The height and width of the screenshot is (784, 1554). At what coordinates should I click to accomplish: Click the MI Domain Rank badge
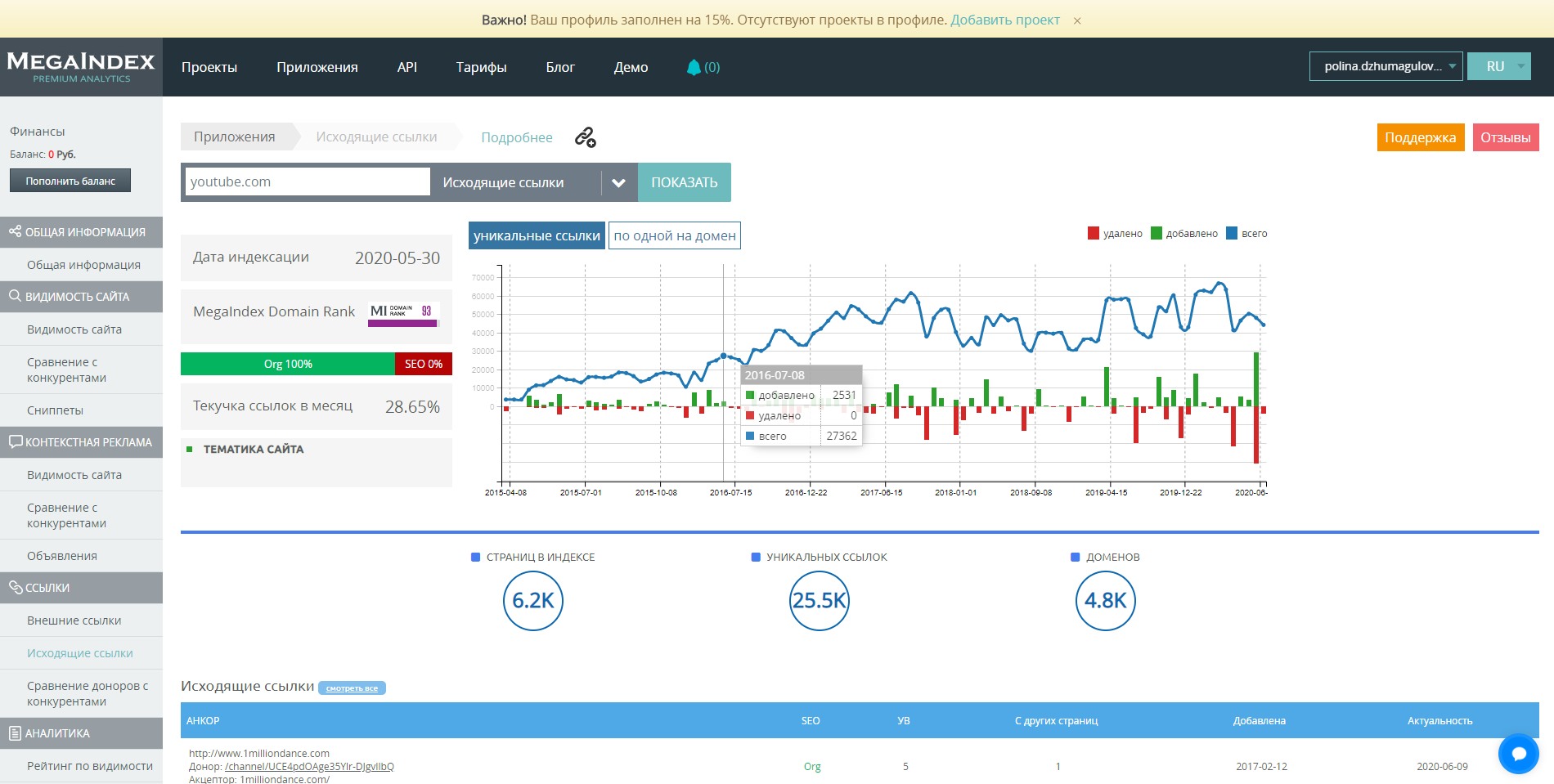pyautogui.click(x=404, y=314)
